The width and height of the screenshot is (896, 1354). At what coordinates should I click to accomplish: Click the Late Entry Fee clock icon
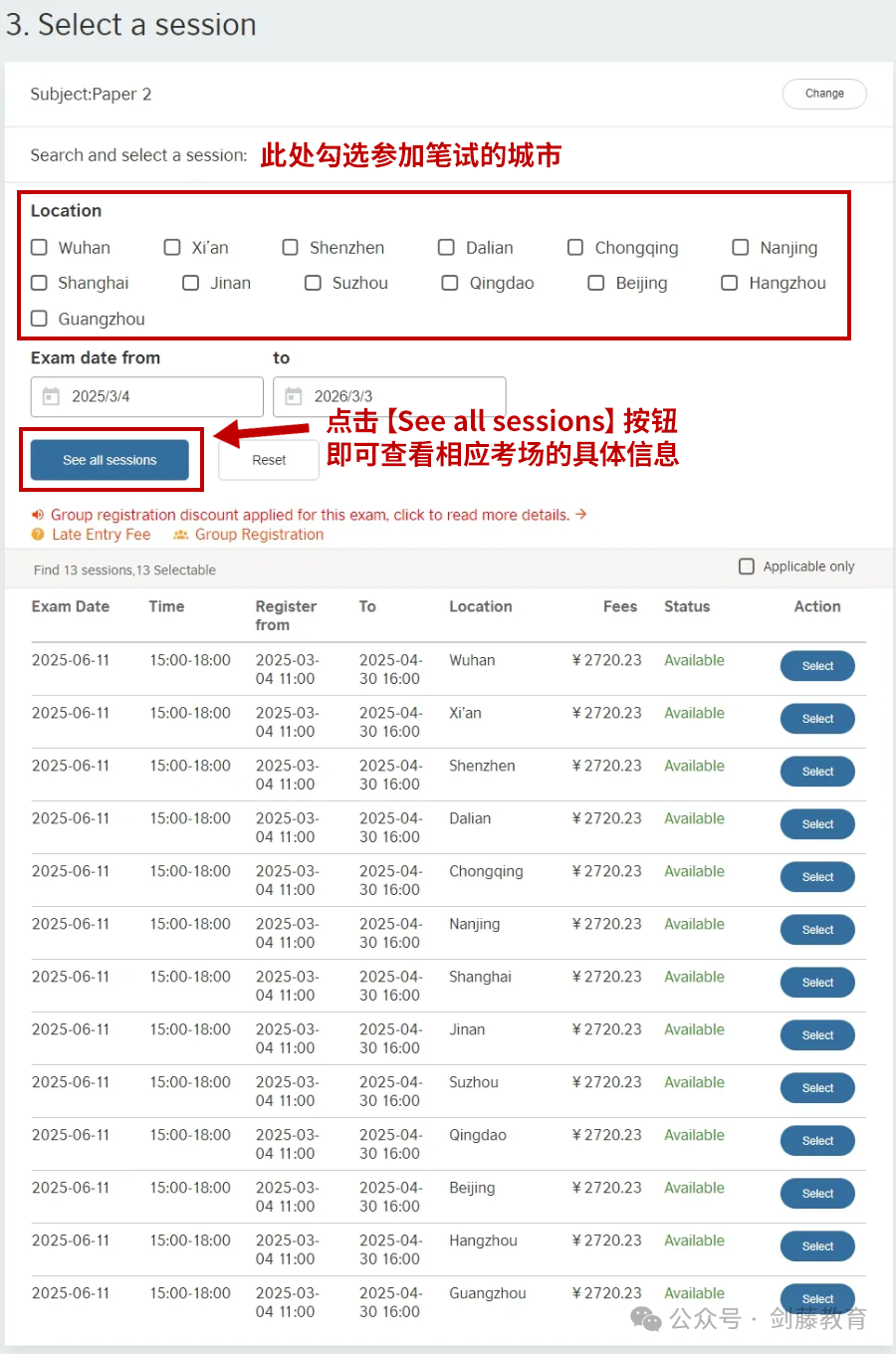point(38,535)
